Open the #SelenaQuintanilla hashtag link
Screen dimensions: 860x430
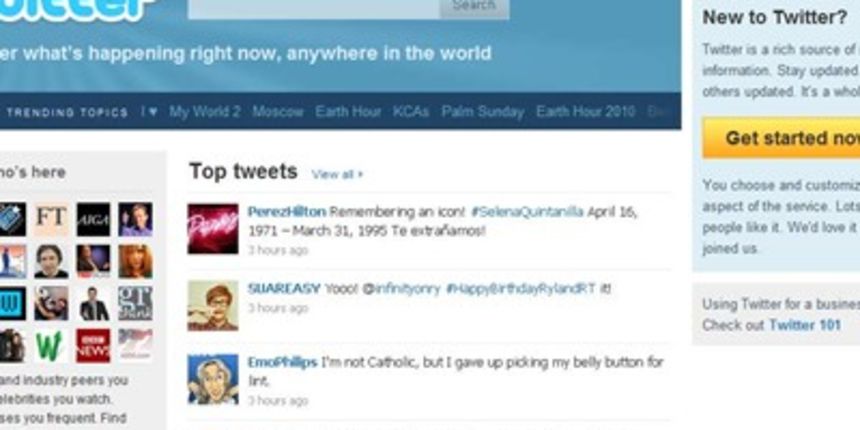(x=527, y=212)
